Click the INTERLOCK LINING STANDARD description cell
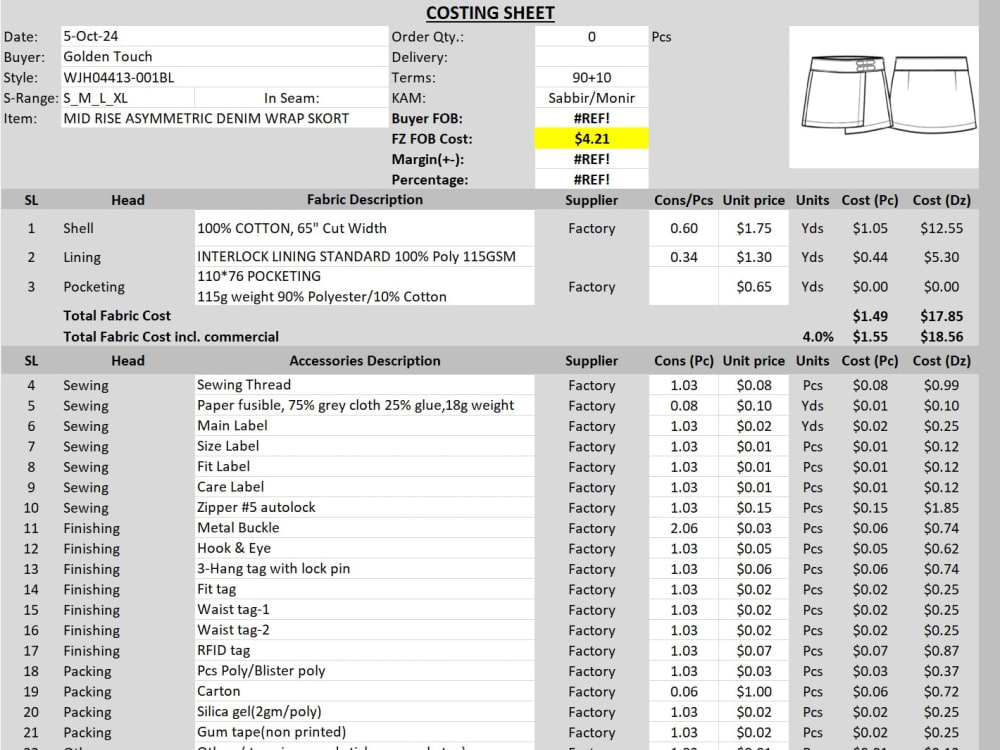This screenshot has height=750, width=1000. [x=364, y=256]
